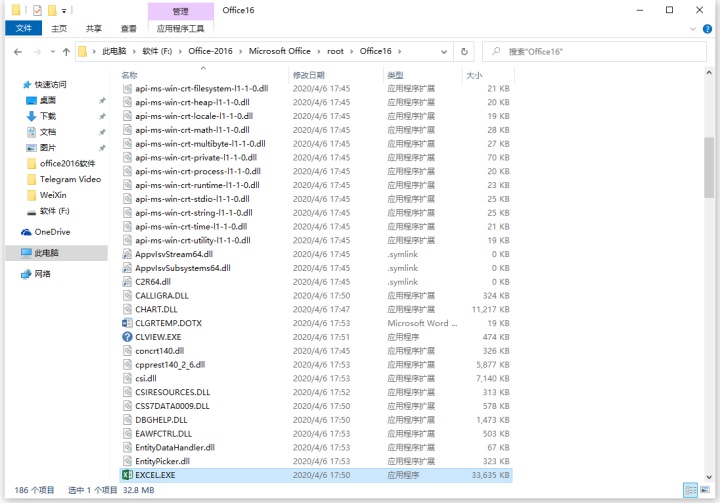Click the chevron after root in breadcrumb

(x=352, y=51)
